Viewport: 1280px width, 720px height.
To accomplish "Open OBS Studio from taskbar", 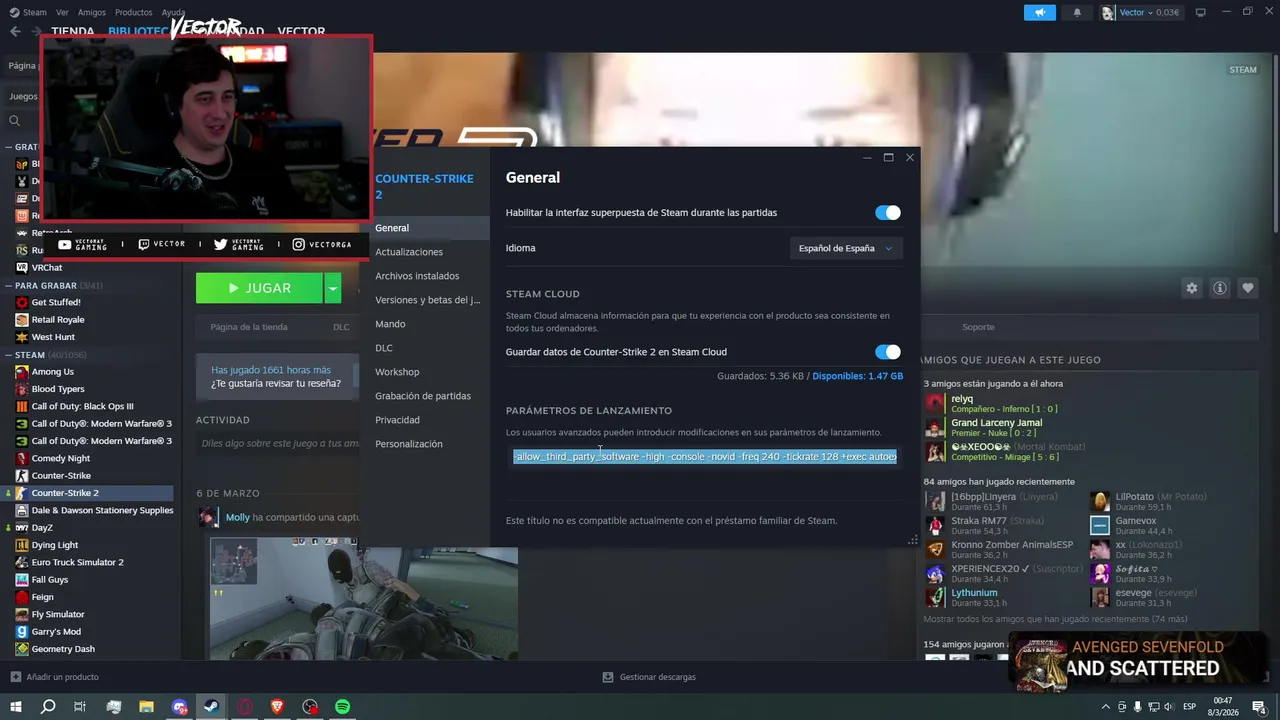I will (x=310, y=706).
